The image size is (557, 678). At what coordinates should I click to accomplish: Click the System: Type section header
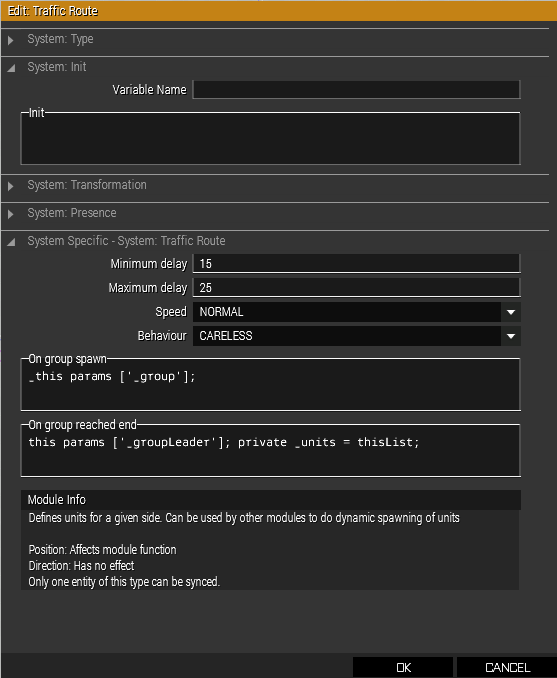pyautogui.click(x=275, y=39)
